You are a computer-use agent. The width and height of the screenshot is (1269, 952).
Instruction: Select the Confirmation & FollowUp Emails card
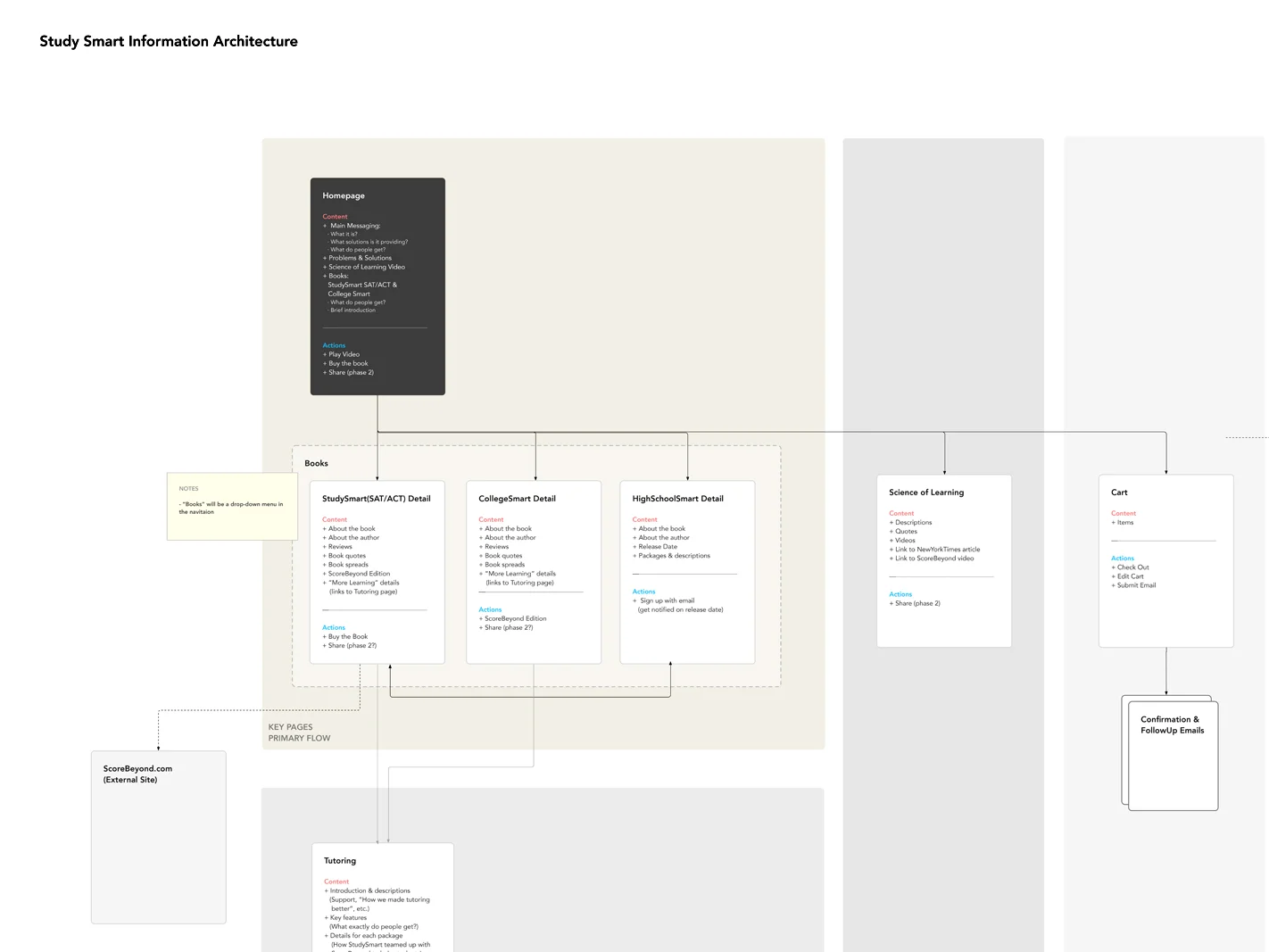(1174, 756)
